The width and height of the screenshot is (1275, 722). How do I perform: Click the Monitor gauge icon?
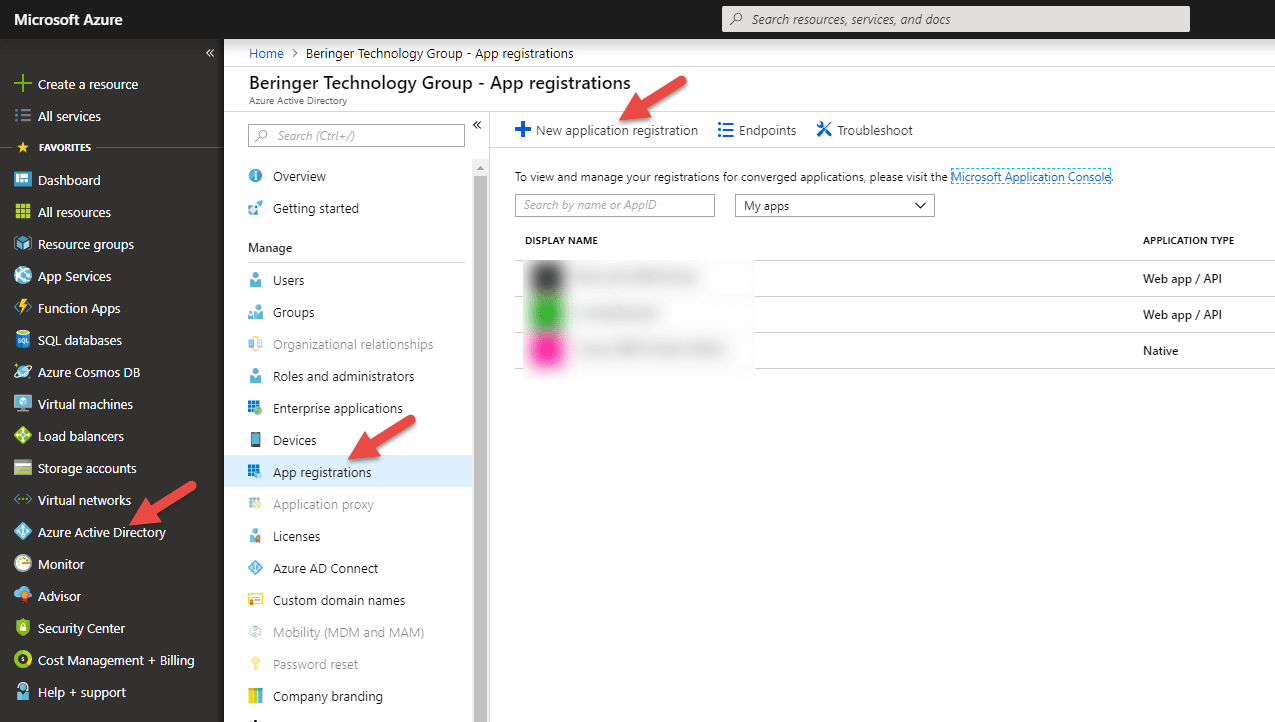pos(23,564)
